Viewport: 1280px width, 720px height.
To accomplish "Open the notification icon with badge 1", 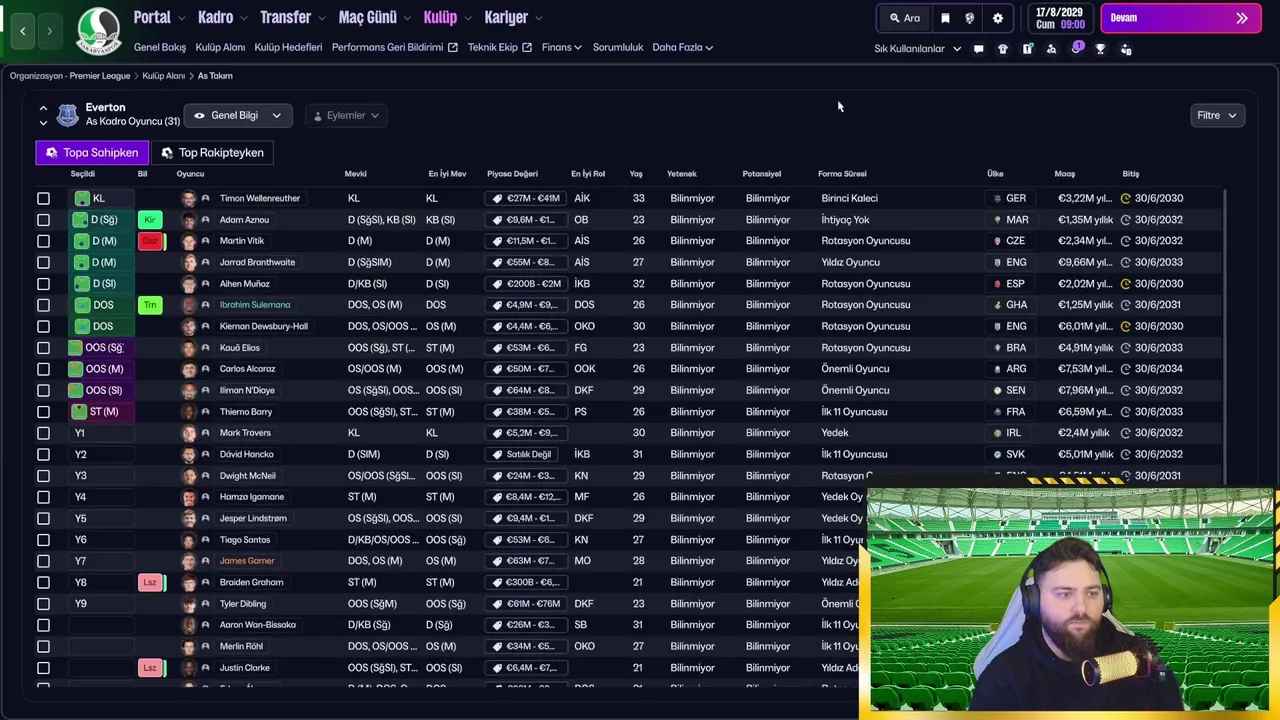I will [x=1077, y=48].
